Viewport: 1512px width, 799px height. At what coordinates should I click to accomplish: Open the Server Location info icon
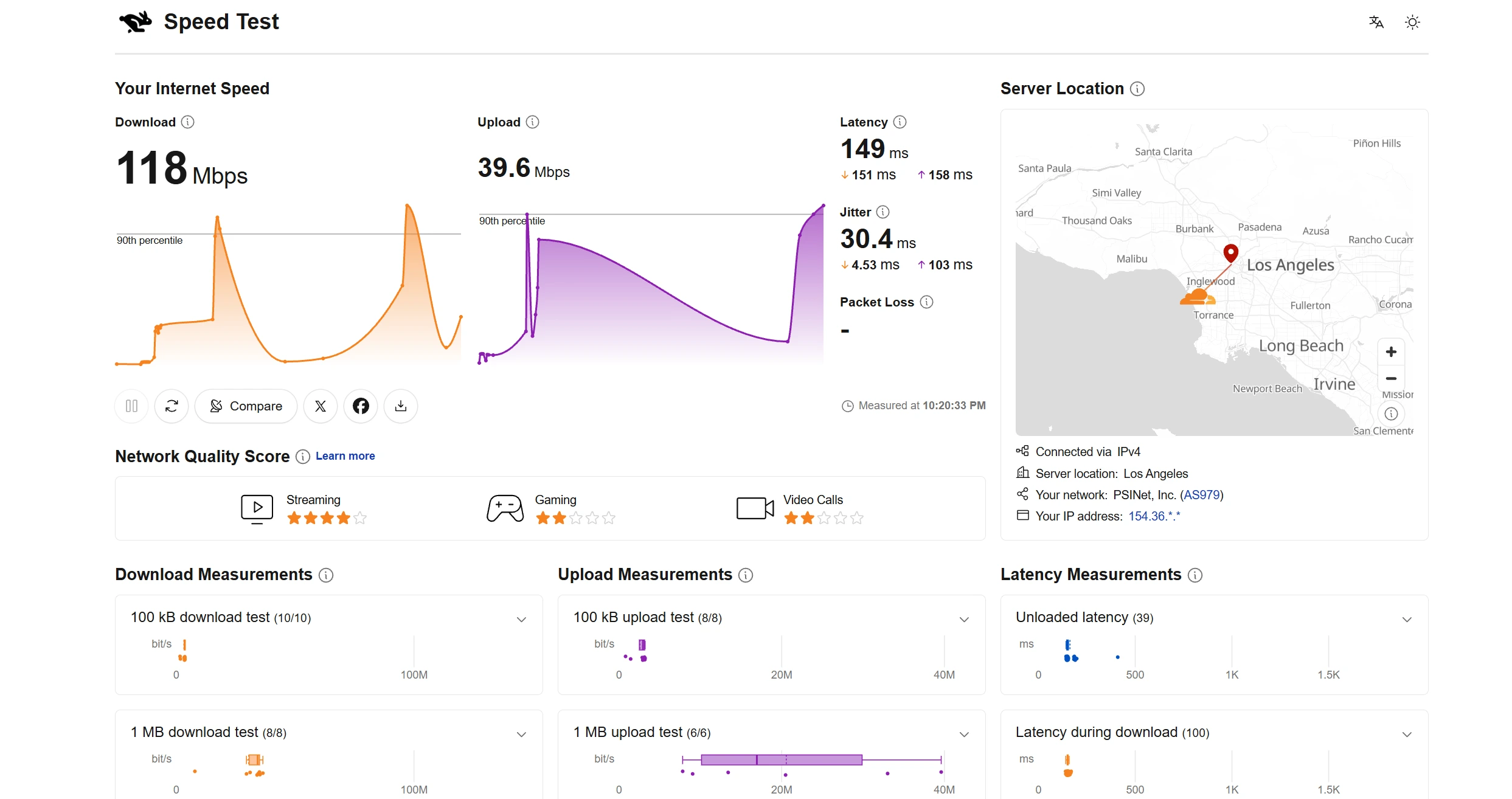(x=1137, y=89)
